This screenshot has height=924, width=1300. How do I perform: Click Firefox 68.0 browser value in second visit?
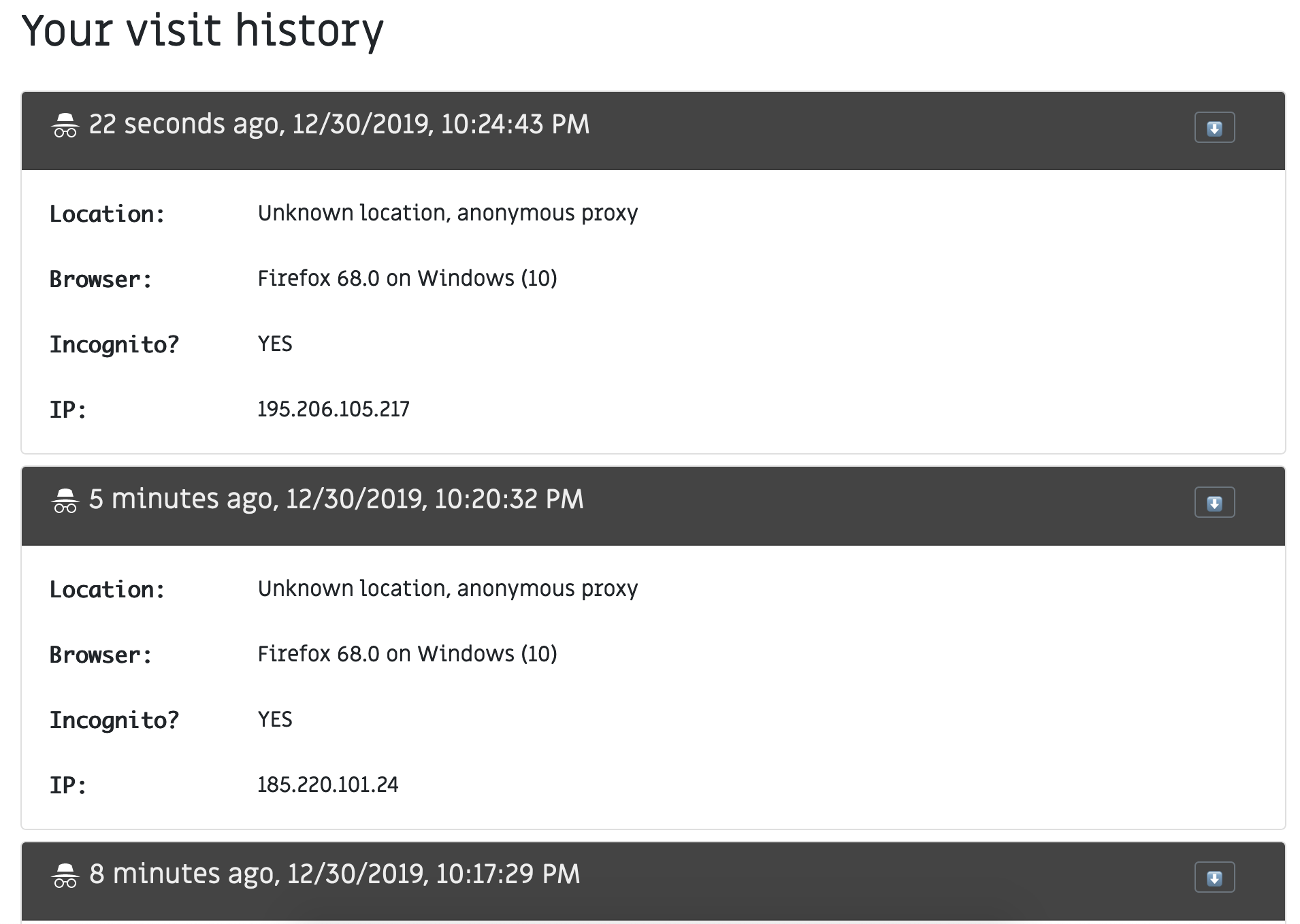coord(407,654)
